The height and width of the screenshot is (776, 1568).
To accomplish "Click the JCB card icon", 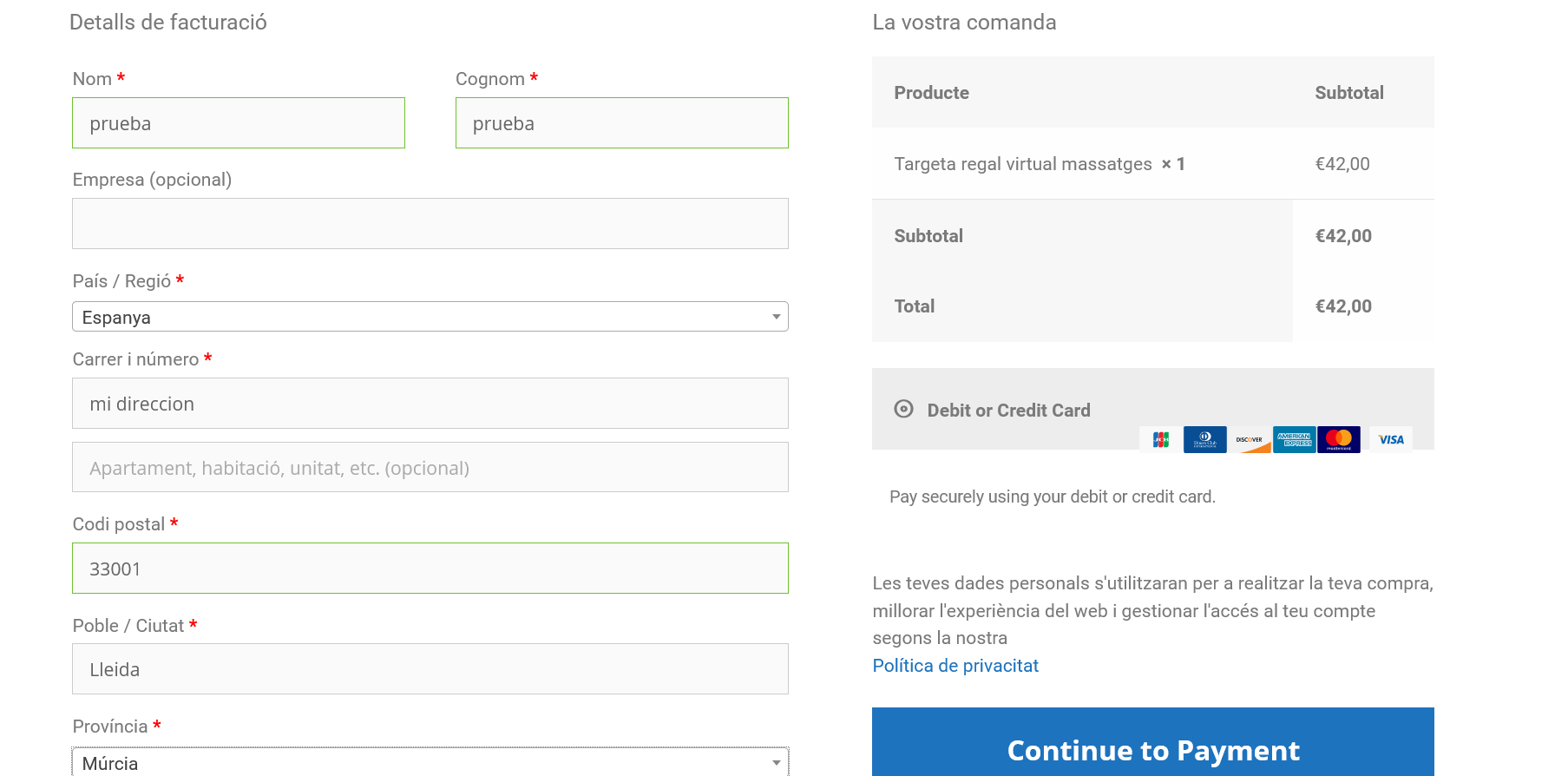I will [1161, 439].
